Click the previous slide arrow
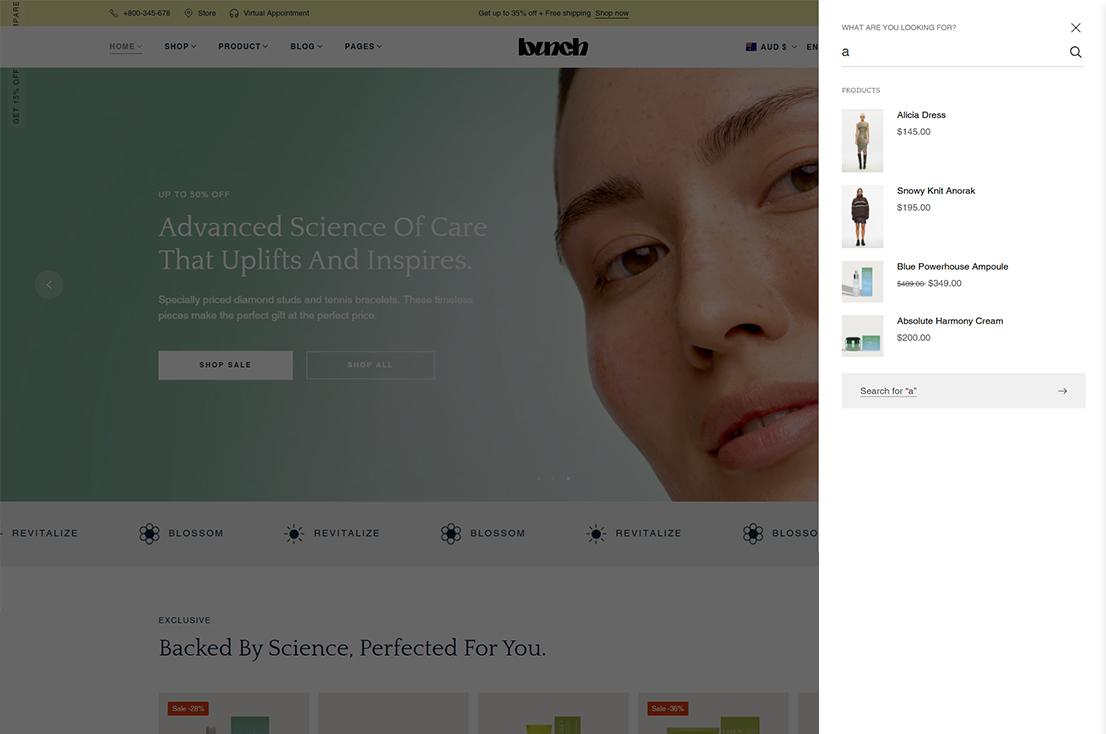Screen dimensions: 1106x734 [49, 285]
